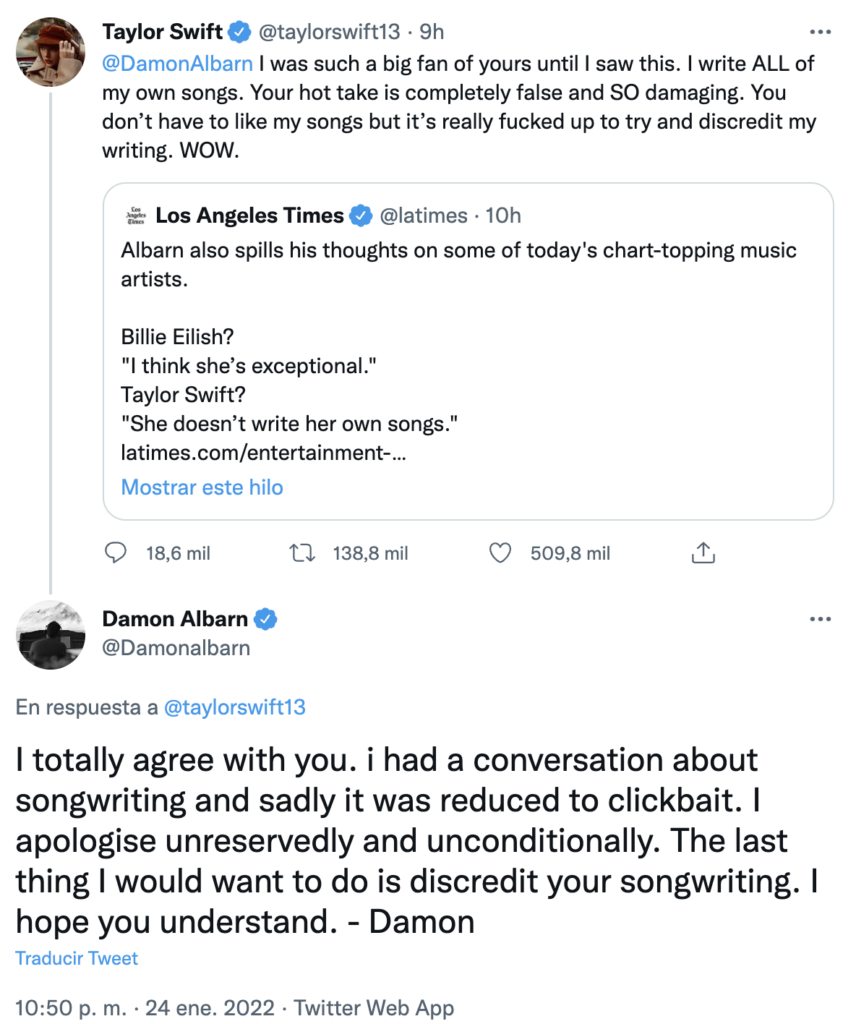856x1024 pixels.
Task: Click Taylor Swift's verified badge
Action: point(240,33)
